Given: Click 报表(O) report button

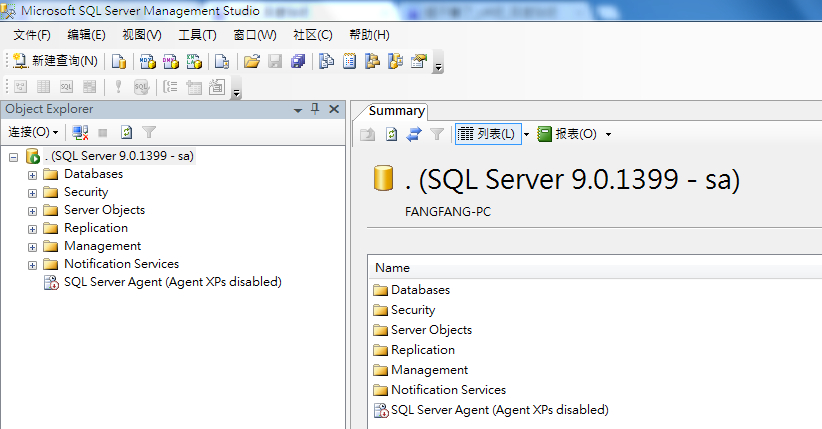Looking at the screenshot, I should point(569,134).
